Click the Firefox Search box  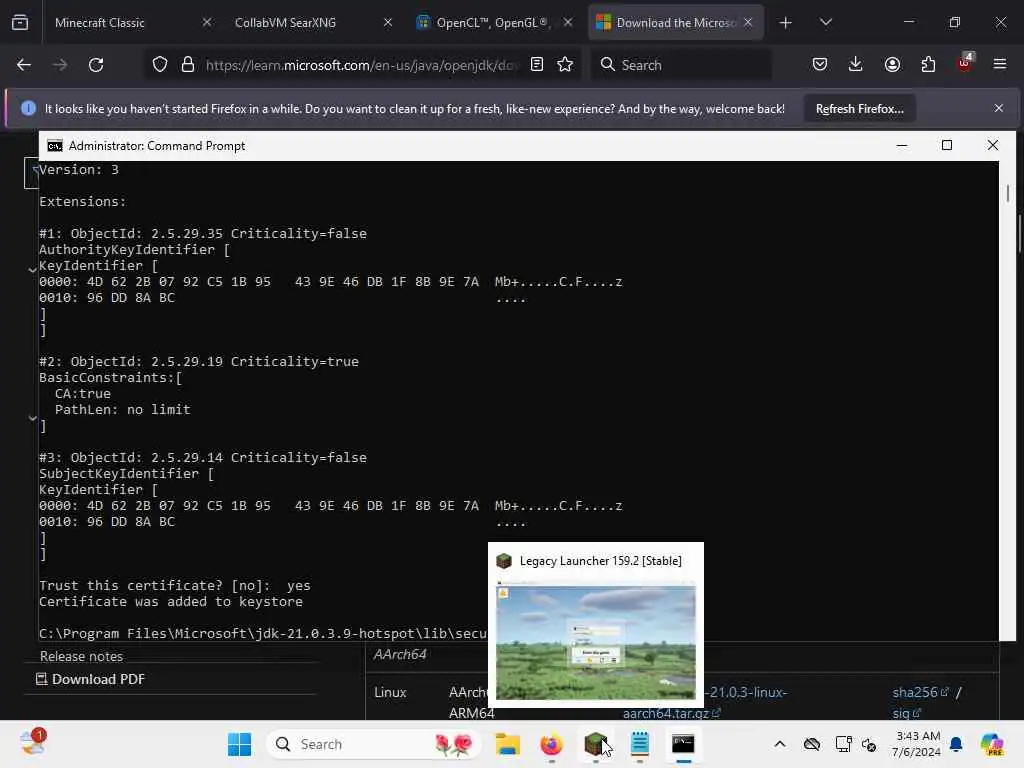681,65
